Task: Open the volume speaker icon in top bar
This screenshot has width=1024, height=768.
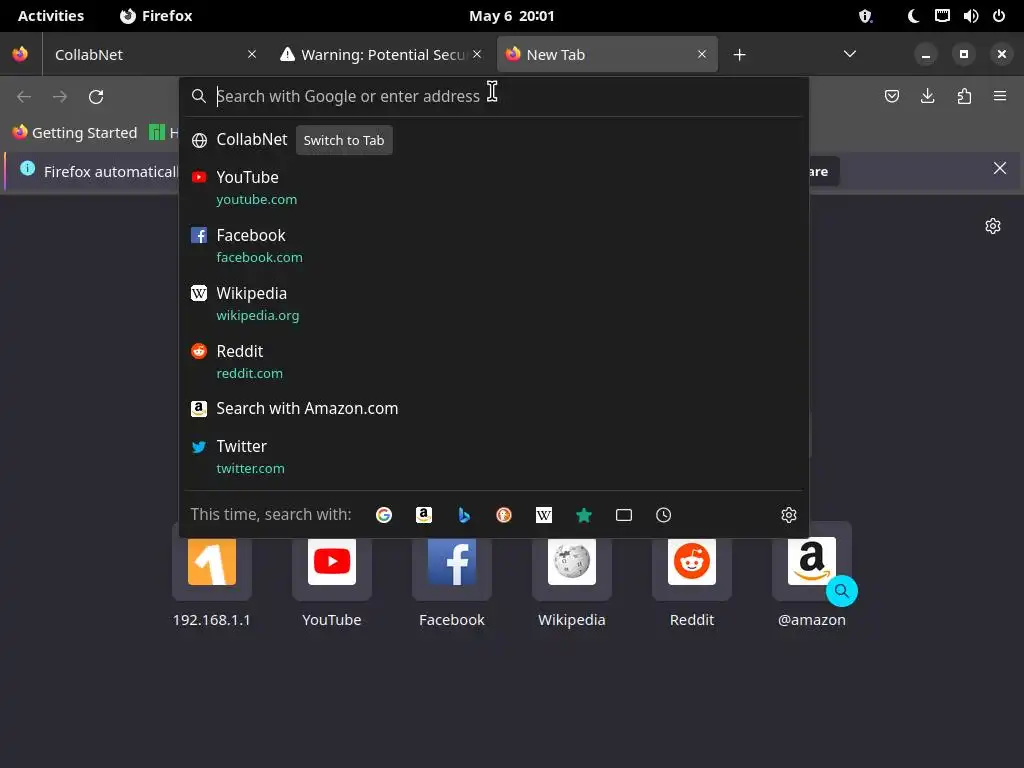Action: (970, 16)
